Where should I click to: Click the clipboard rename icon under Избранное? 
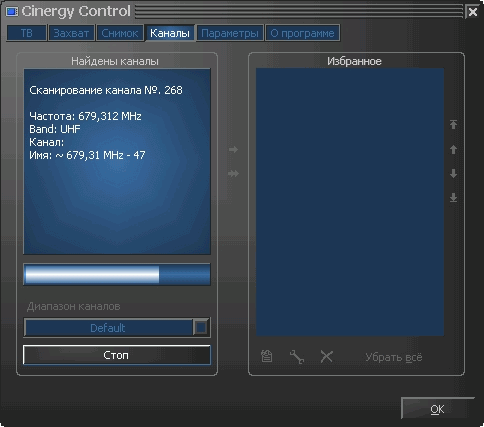pyautogui.click(x=266, y=356)
